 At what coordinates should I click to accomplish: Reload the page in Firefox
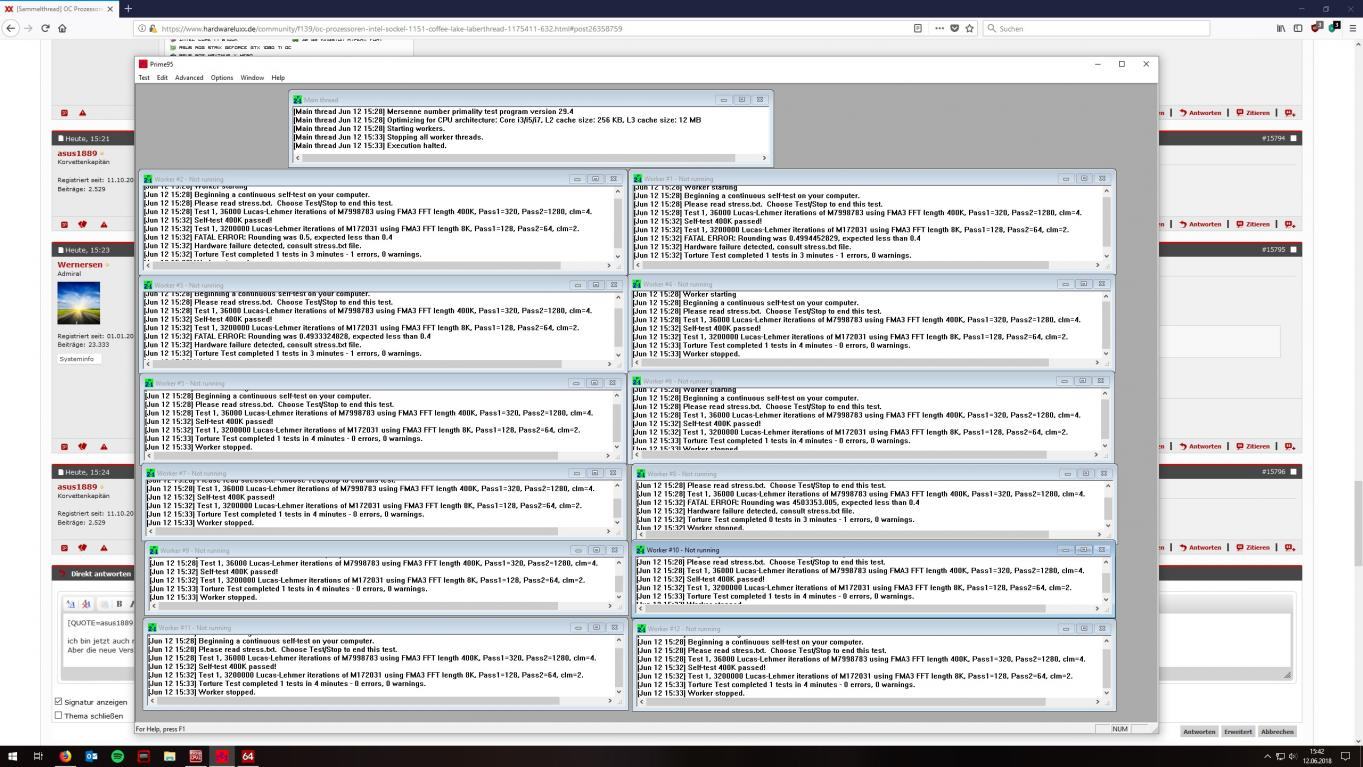pos(45,28)
